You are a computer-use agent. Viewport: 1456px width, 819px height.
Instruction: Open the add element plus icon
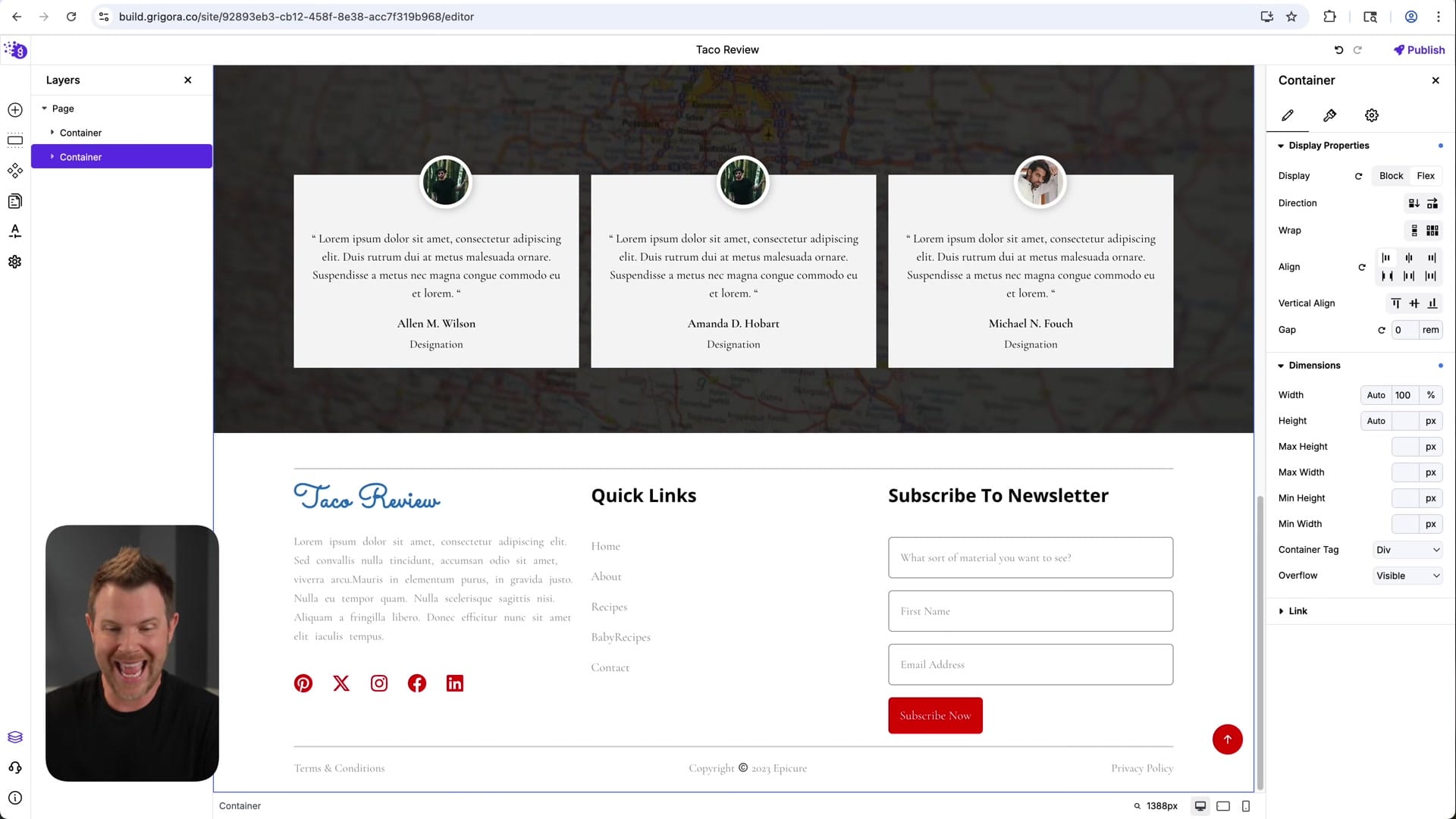tap(15, 110)
